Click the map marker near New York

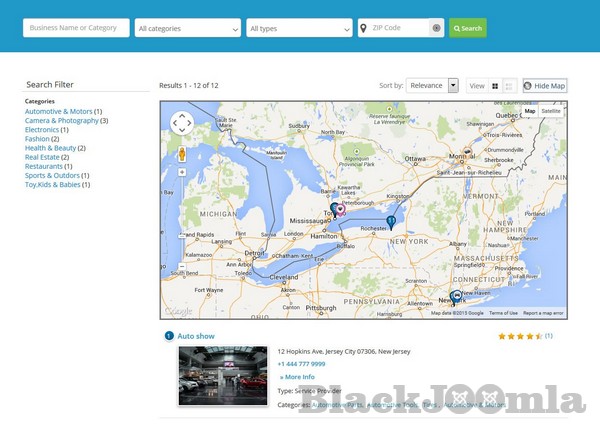click(456, 296)
